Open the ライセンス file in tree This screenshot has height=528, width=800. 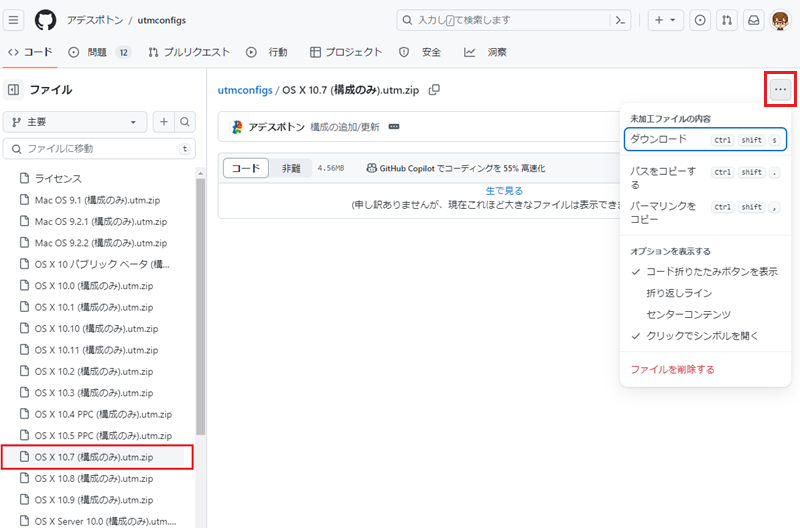tap(58, 179)
